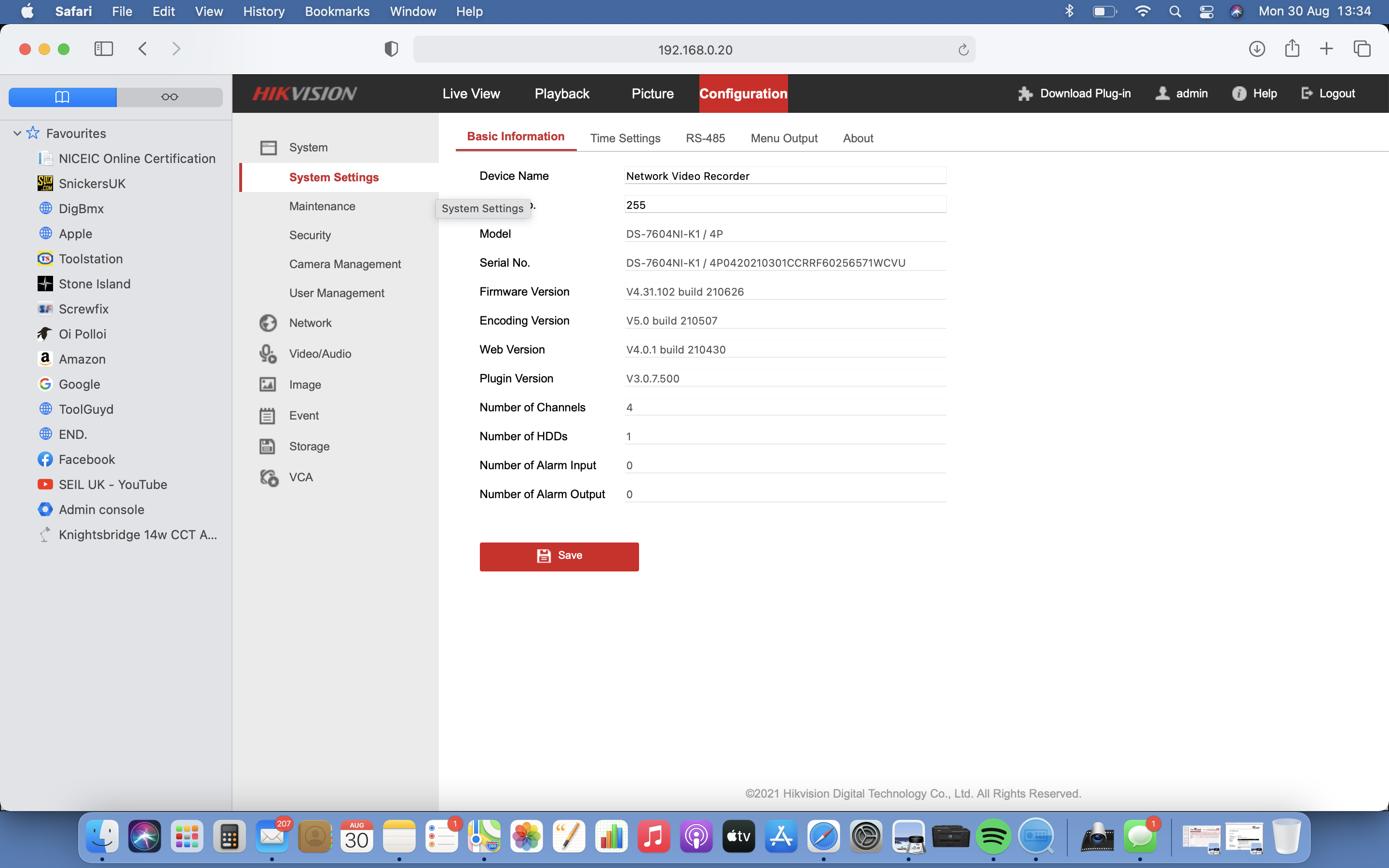Open Image settings using the picture icon
The image size is (1389, 868).
coord(268,385)
